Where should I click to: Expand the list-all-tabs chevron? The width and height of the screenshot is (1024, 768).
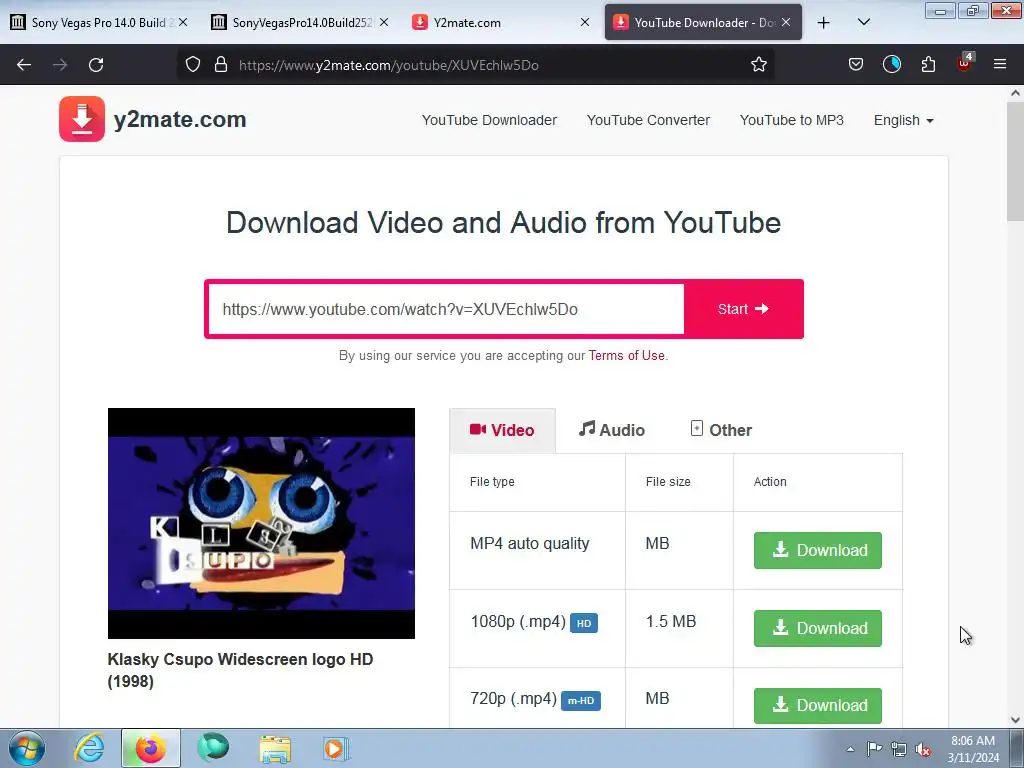[863, 23]
